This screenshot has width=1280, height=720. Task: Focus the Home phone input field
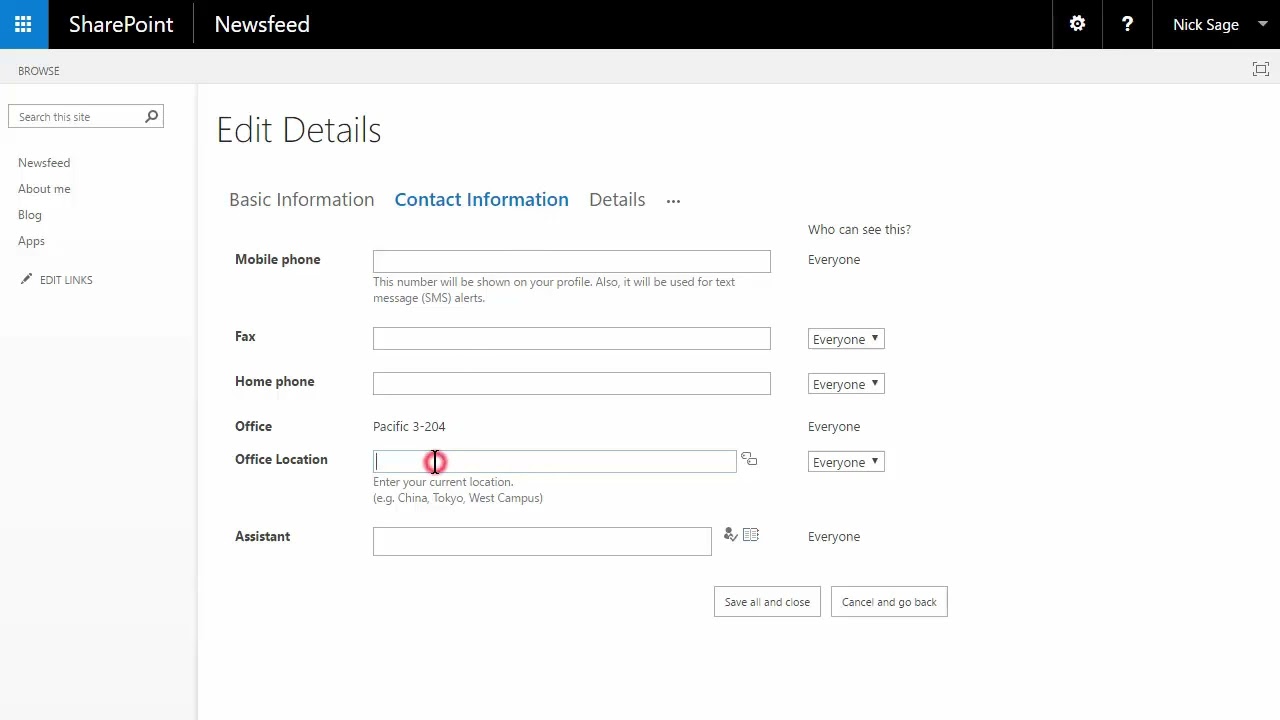572,383
